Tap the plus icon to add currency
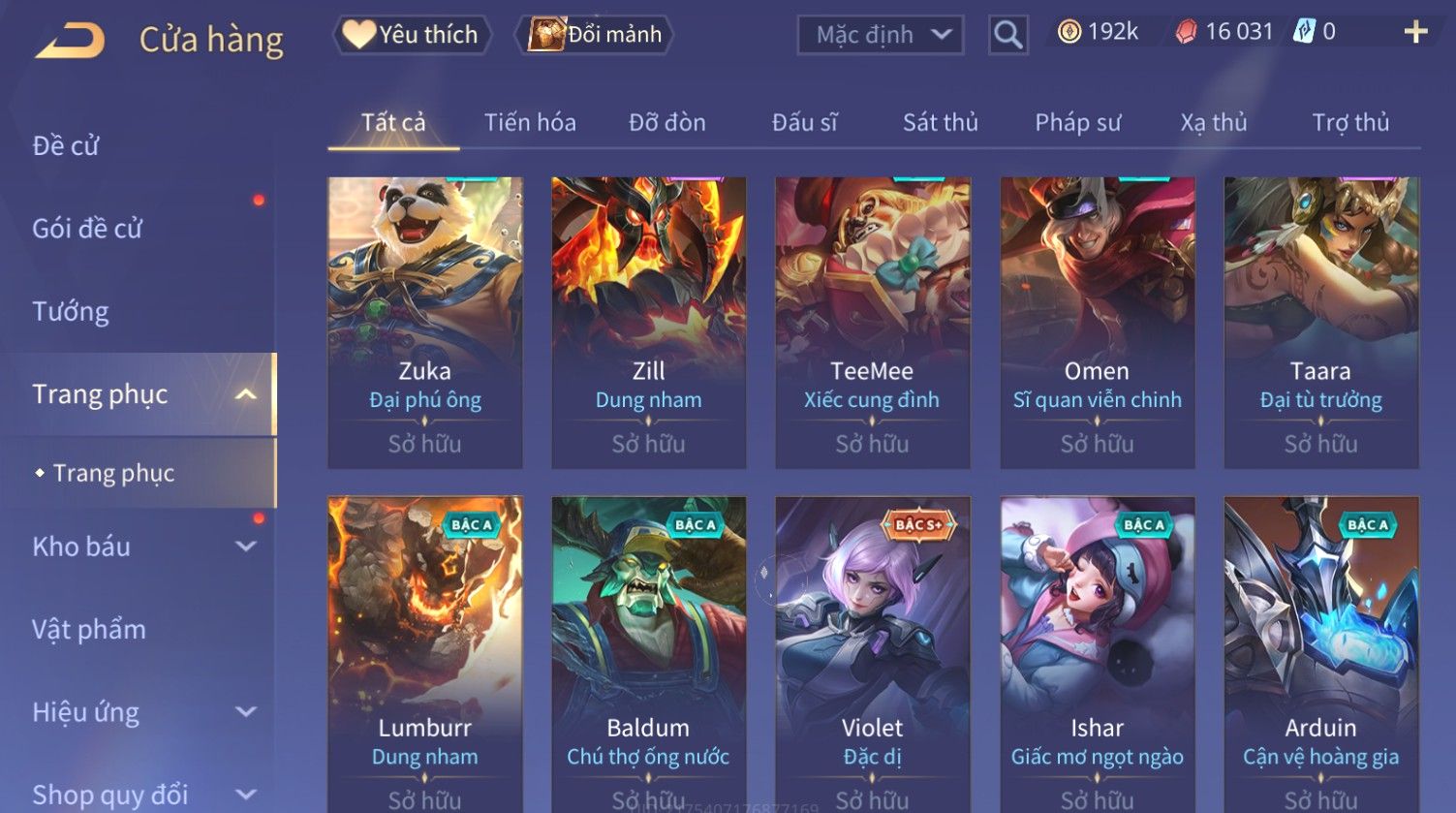Screen dimensions: 1456x813 (x=1415, y=32)
